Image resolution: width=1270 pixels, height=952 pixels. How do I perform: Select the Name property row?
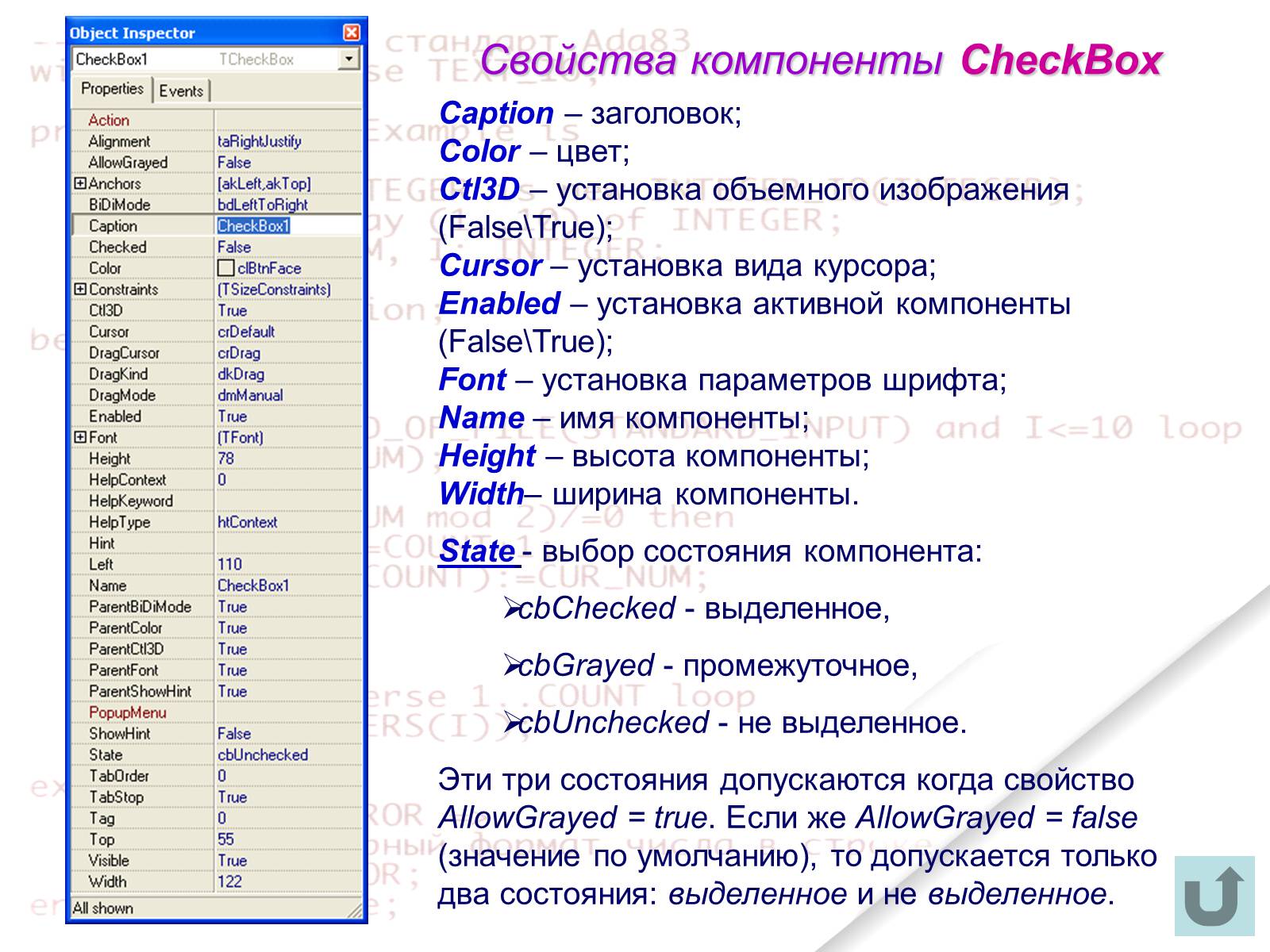(216, 585)
